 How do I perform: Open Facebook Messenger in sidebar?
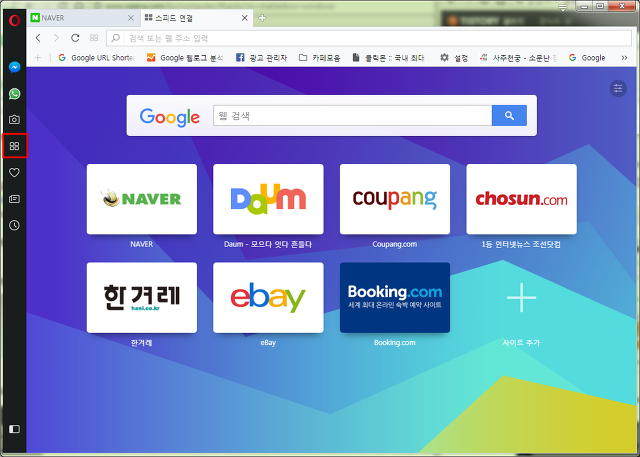coord(14,67)
